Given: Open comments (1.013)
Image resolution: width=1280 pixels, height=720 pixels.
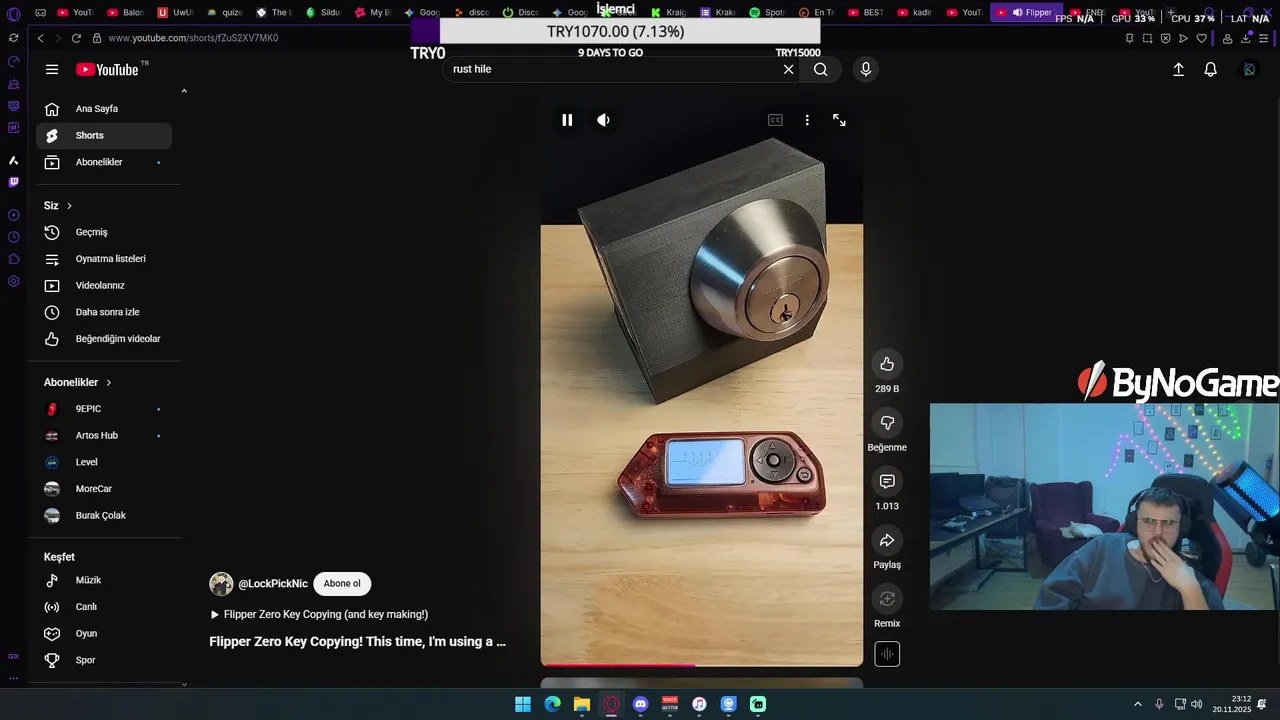Looking at the screenshot, I should pyautogui.click(x=887, y=482).
